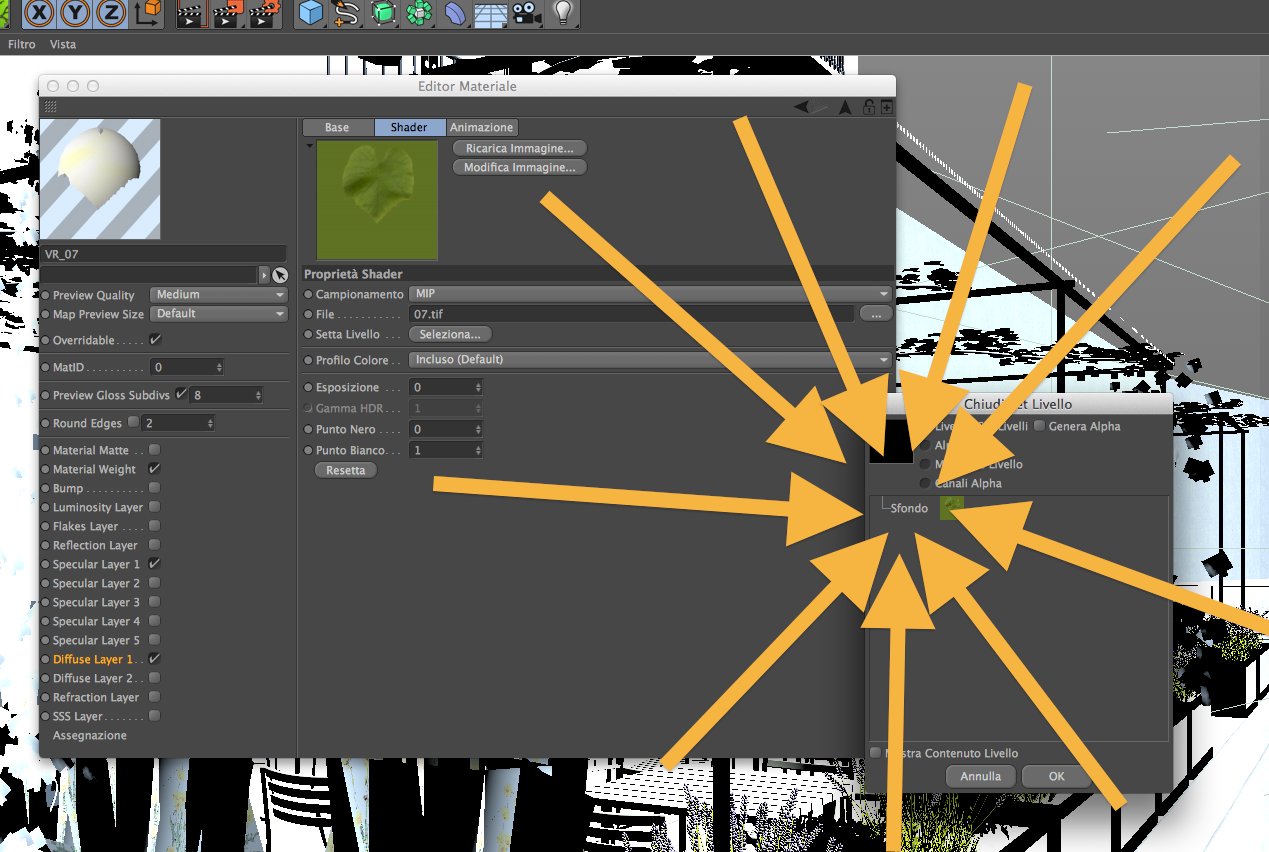Click the VR_07 material name field
The image size is (1269, 852).
pyautogui.click(x=163, y=254)
